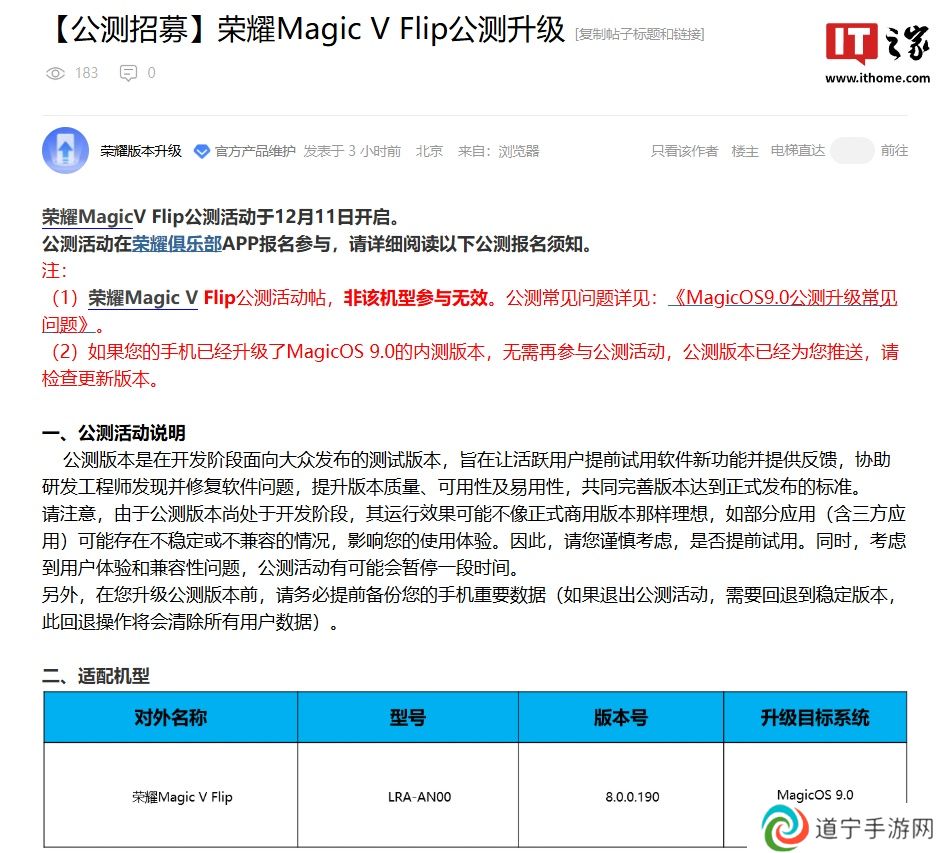Click the view count 183
Screen dimensions: 947x853
(x=86, y=73)
